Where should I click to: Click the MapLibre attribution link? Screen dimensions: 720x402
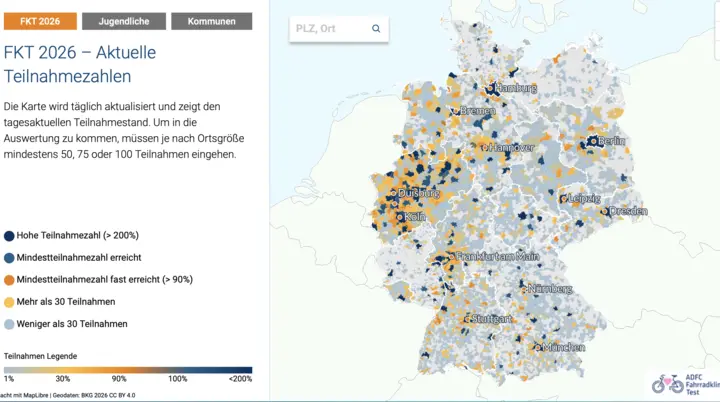coord(36,395)
